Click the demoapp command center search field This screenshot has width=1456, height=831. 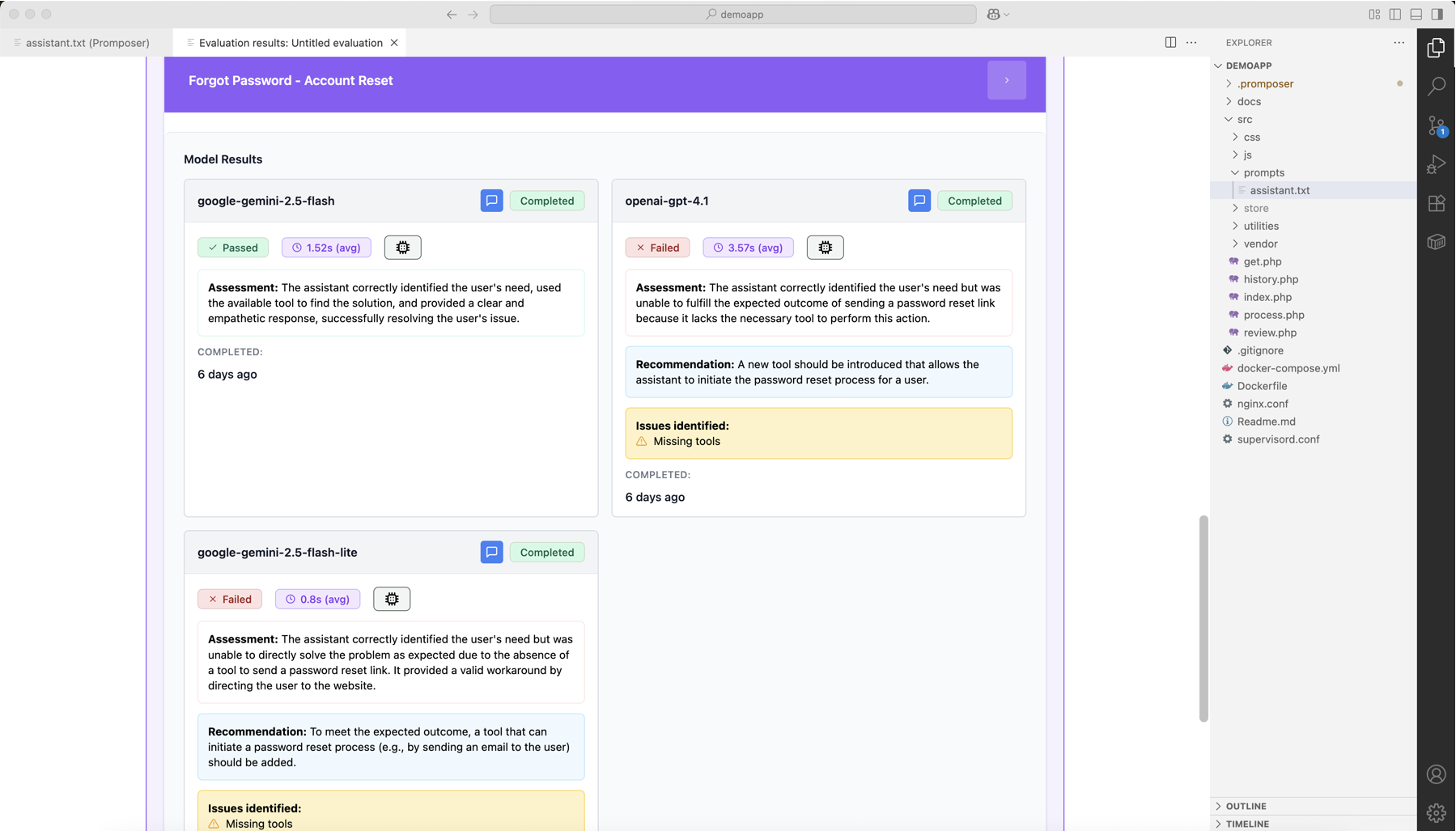(x=732, y=14)
